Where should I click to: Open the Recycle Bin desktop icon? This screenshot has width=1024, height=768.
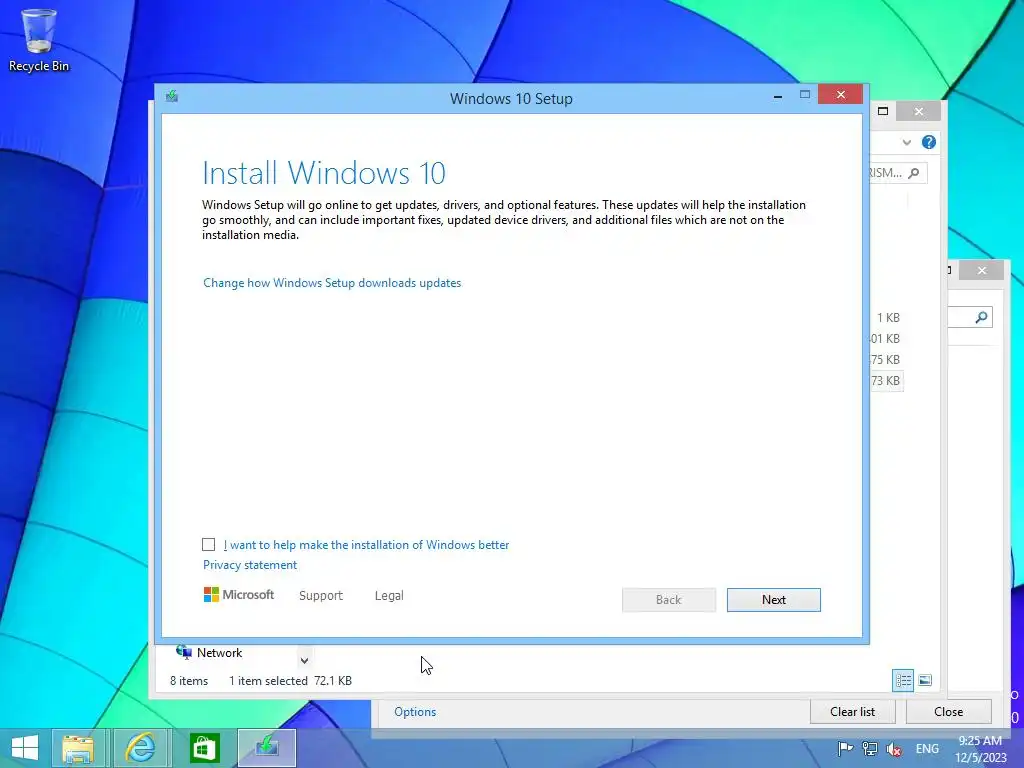(39, 40)
